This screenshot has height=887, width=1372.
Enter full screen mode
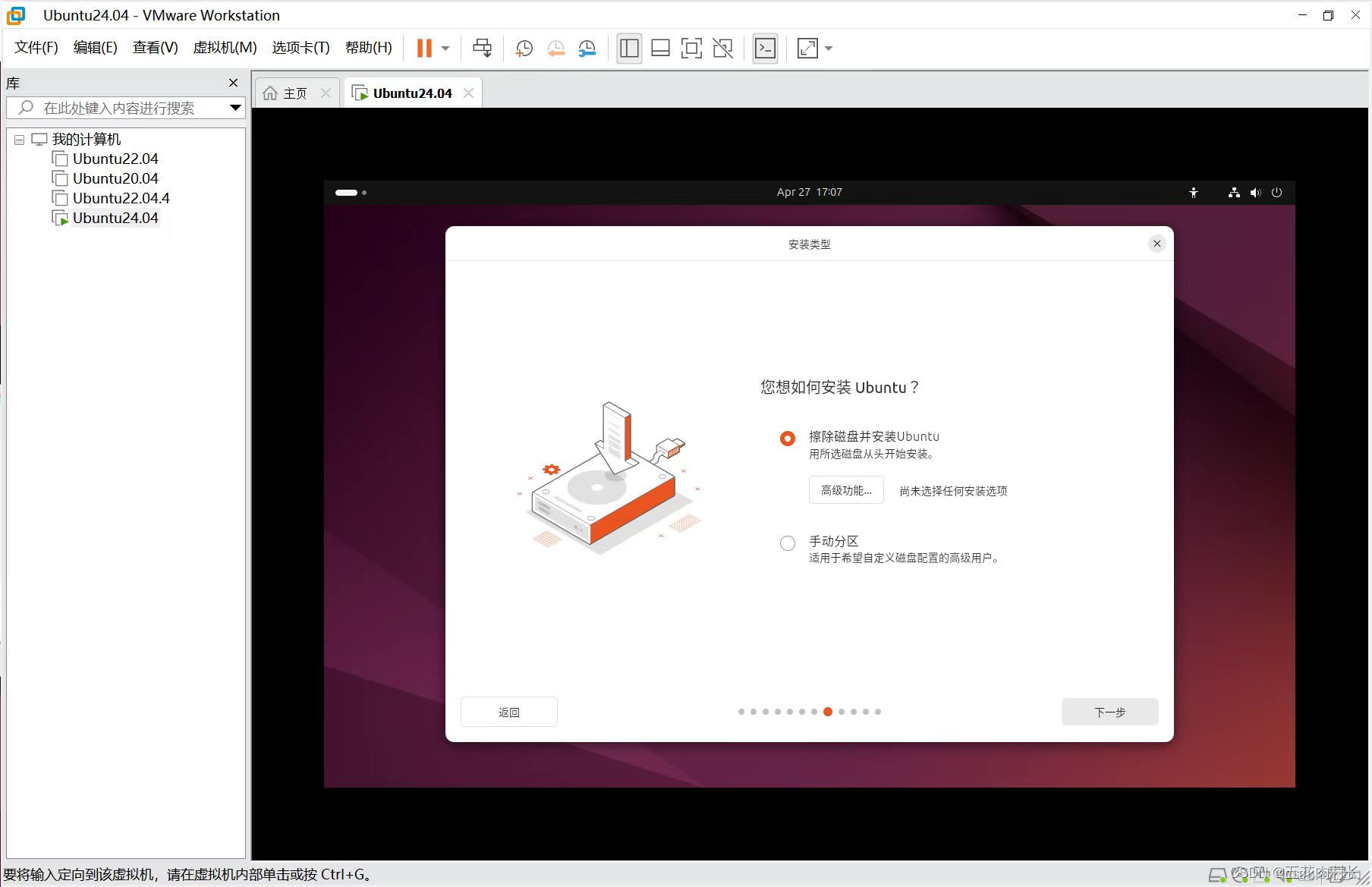point(807,48)
